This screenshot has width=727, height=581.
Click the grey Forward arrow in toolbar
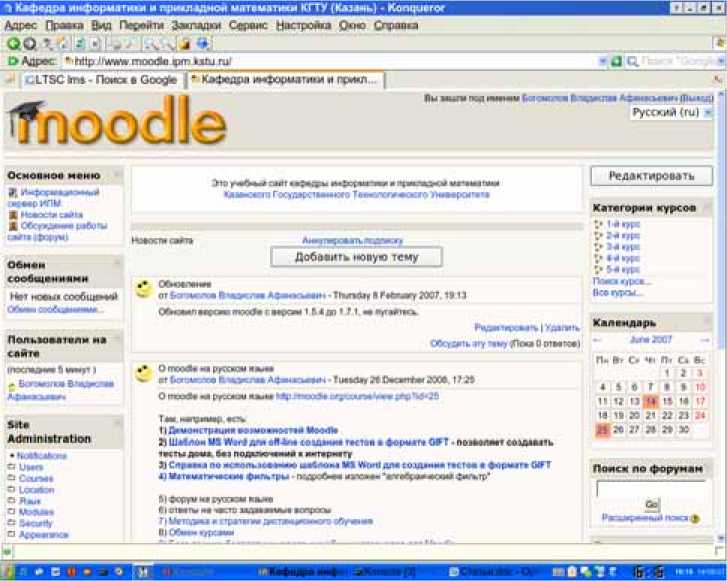(30, 44)
